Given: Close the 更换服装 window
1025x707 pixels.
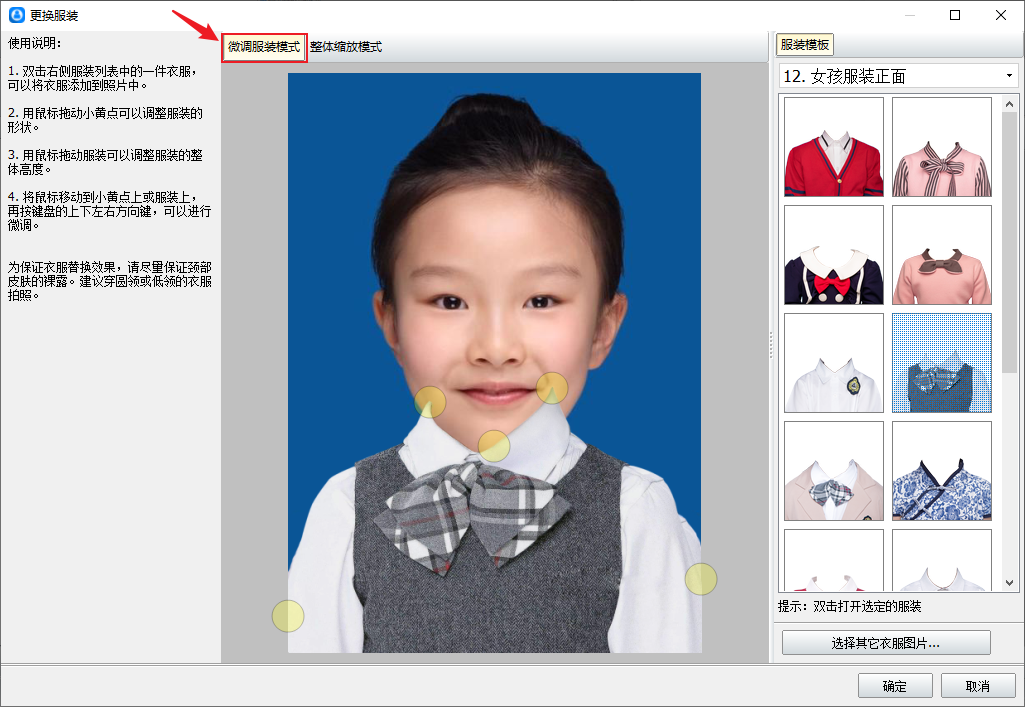Looking at the screenshot, I should 1000,15.
